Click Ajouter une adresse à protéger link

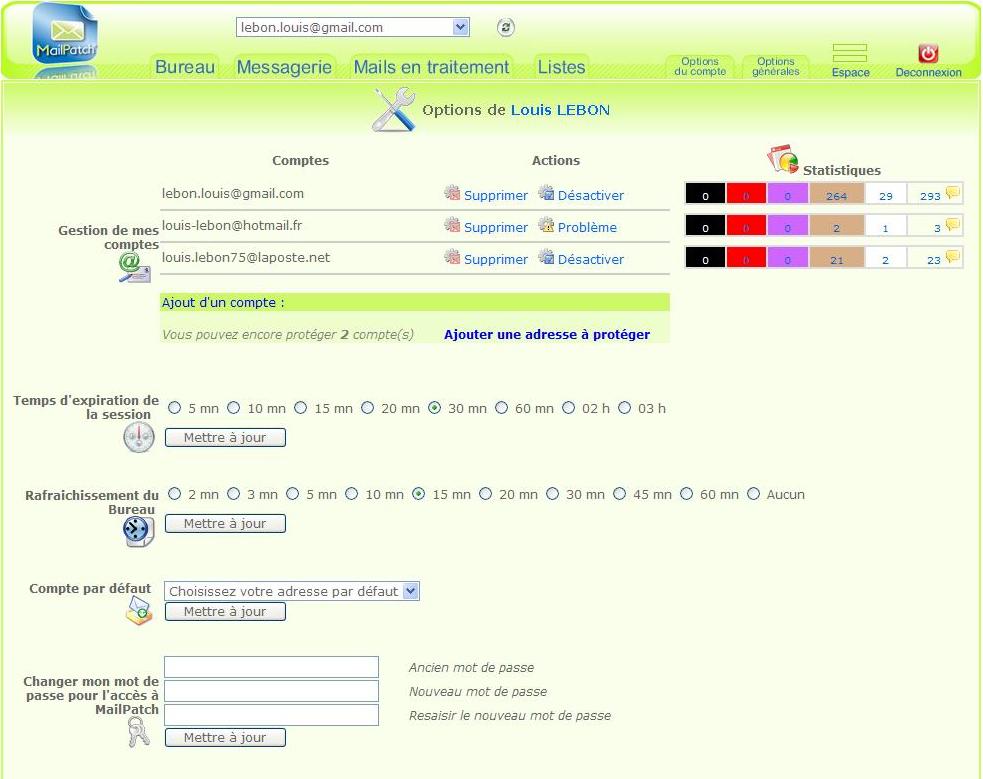tap(547, 335)
